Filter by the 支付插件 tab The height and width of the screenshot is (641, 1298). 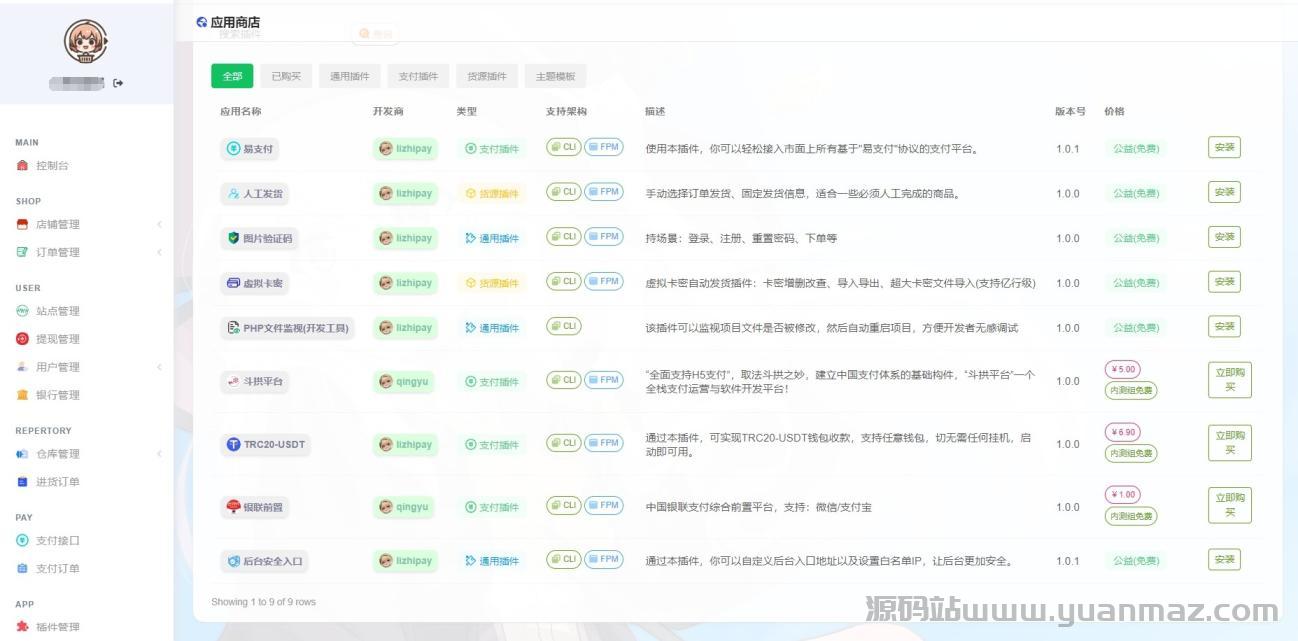pyautogui.click(x=418, y=76)
